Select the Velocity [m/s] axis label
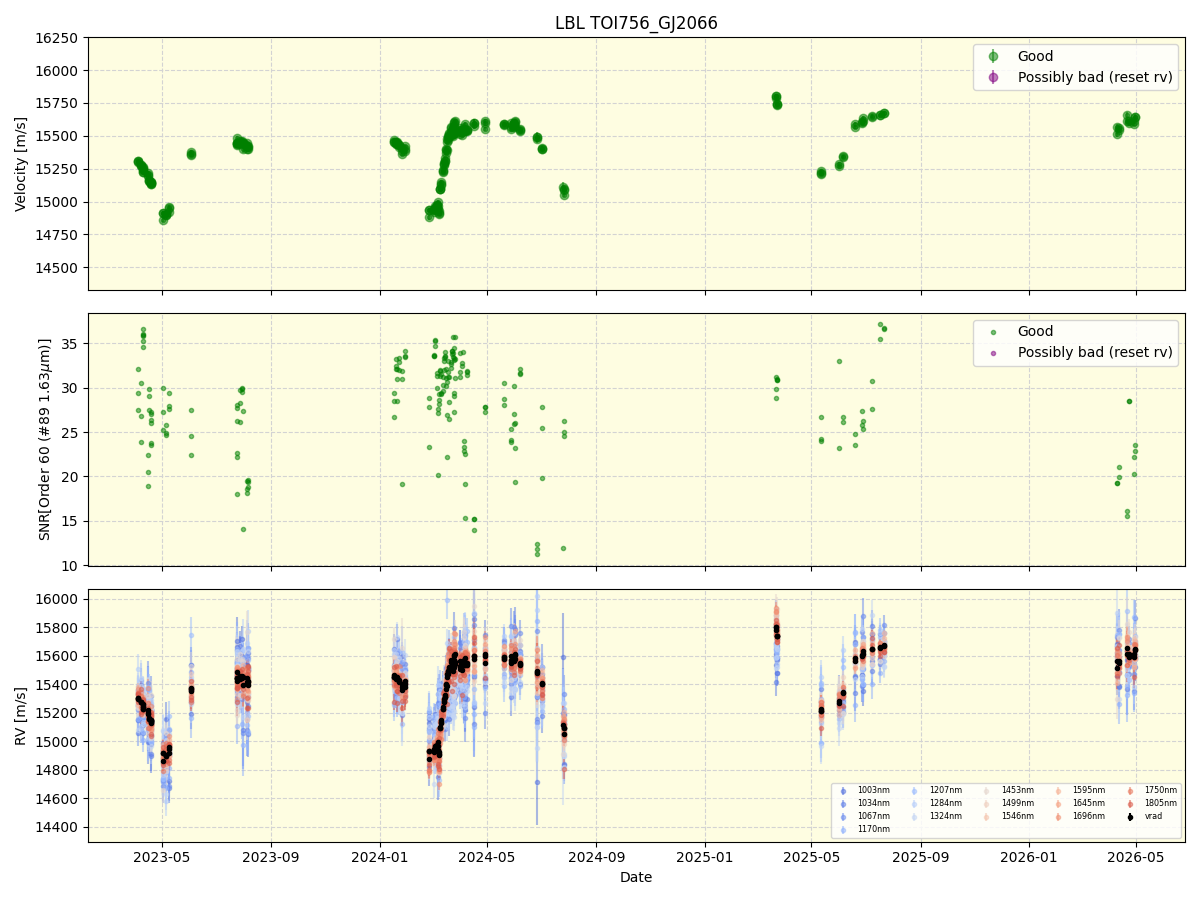 tap(21, 164)
